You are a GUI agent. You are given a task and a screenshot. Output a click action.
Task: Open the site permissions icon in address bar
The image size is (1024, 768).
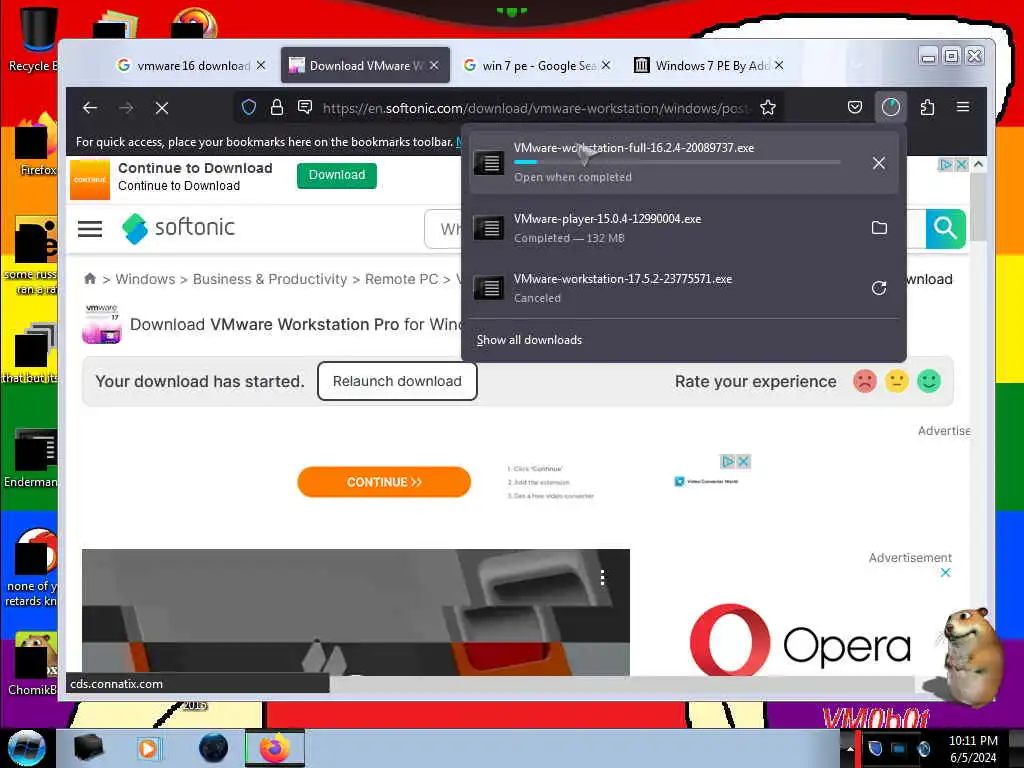[x=305, y=107]
